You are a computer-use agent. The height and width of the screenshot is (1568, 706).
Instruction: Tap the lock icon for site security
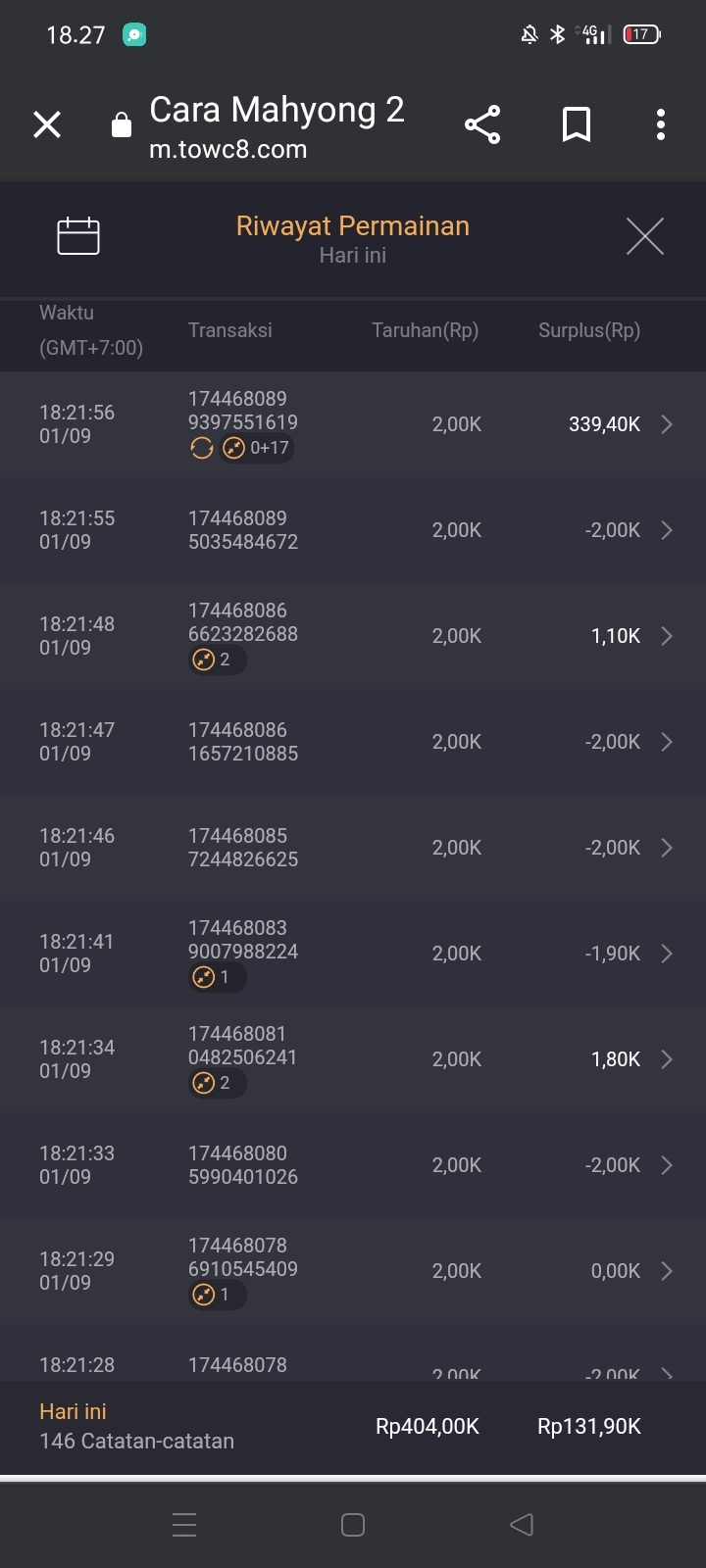point(122,125)
